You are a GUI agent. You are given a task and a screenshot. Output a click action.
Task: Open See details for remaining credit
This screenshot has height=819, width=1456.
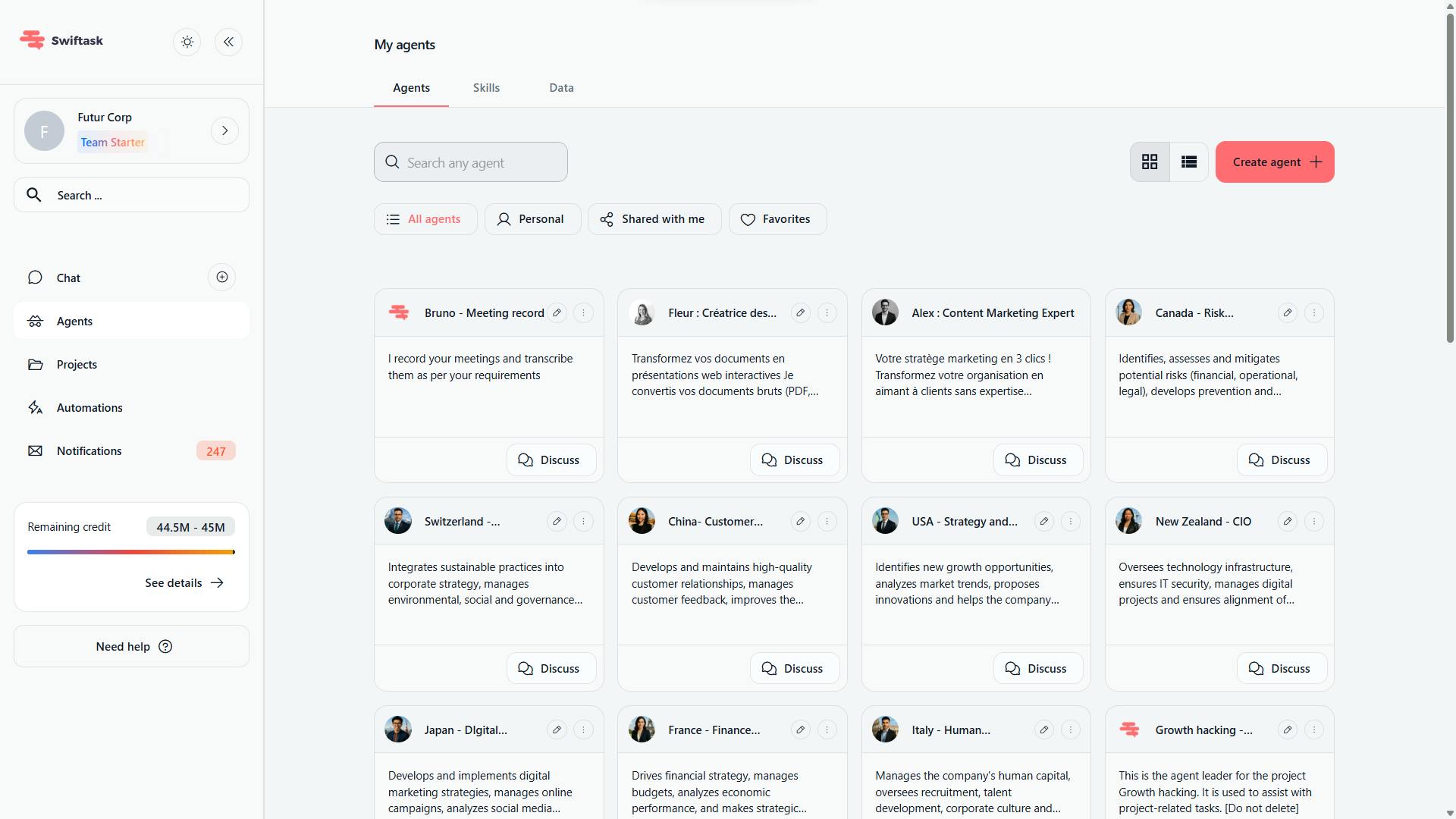tap(184, 582)
